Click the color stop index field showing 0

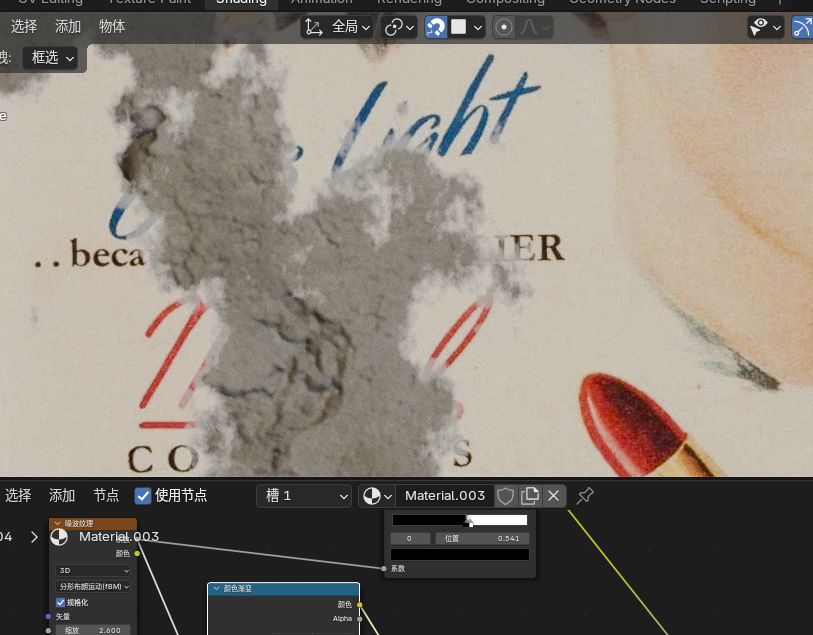410,539
